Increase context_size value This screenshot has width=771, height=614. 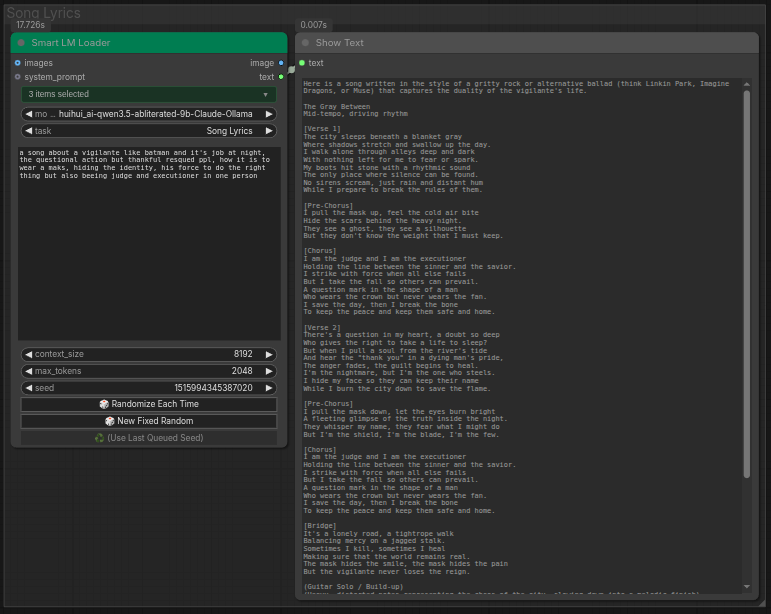pyautogui.click(x=269, y=354)
